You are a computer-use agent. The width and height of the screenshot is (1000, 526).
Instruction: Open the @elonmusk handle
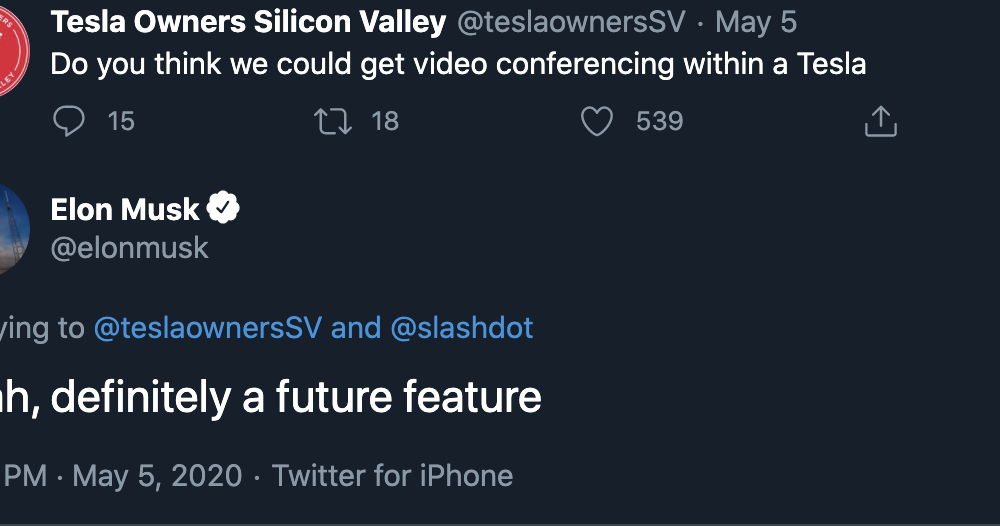tap(129, 248)
